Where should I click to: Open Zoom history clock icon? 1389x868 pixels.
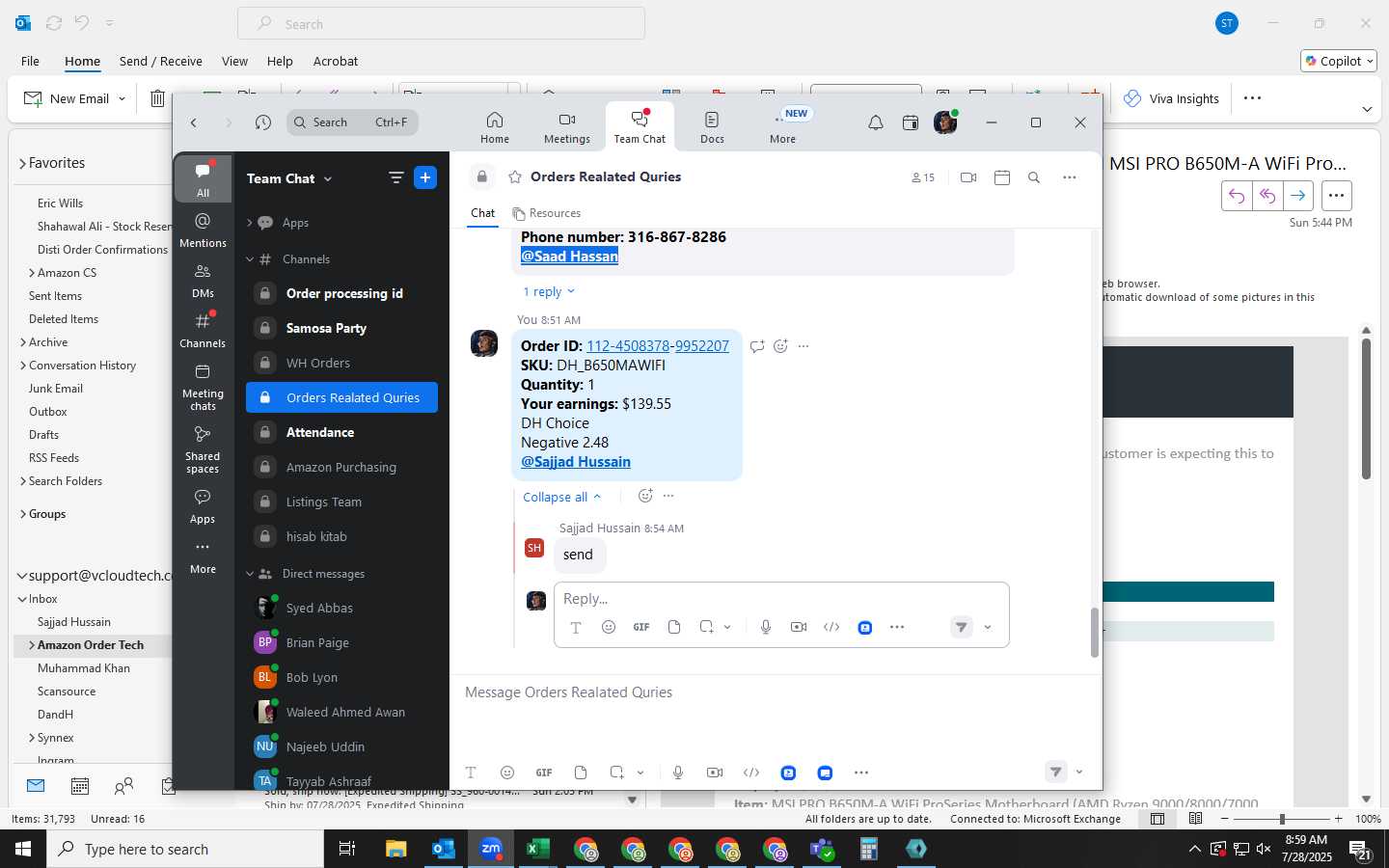[x=263, y=122]
